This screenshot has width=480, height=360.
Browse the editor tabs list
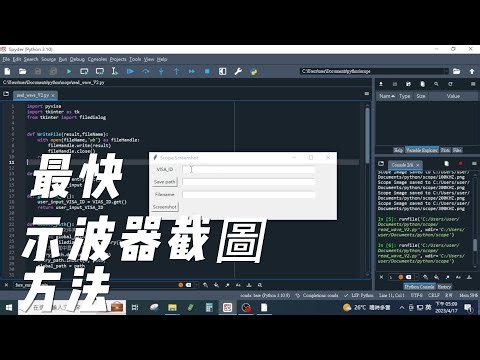point(6,94)
